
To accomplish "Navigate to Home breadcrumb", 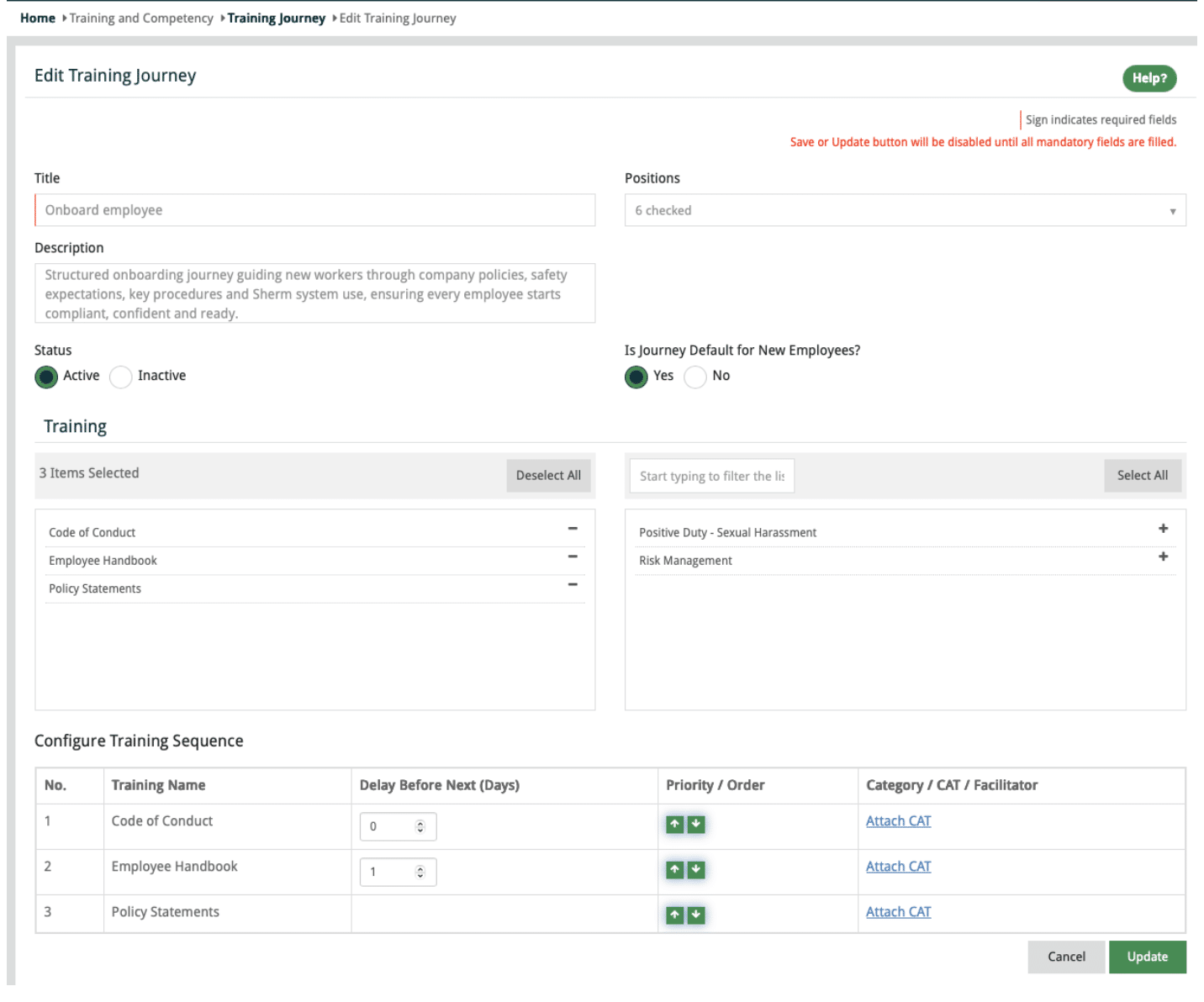I will click(38, 18).
